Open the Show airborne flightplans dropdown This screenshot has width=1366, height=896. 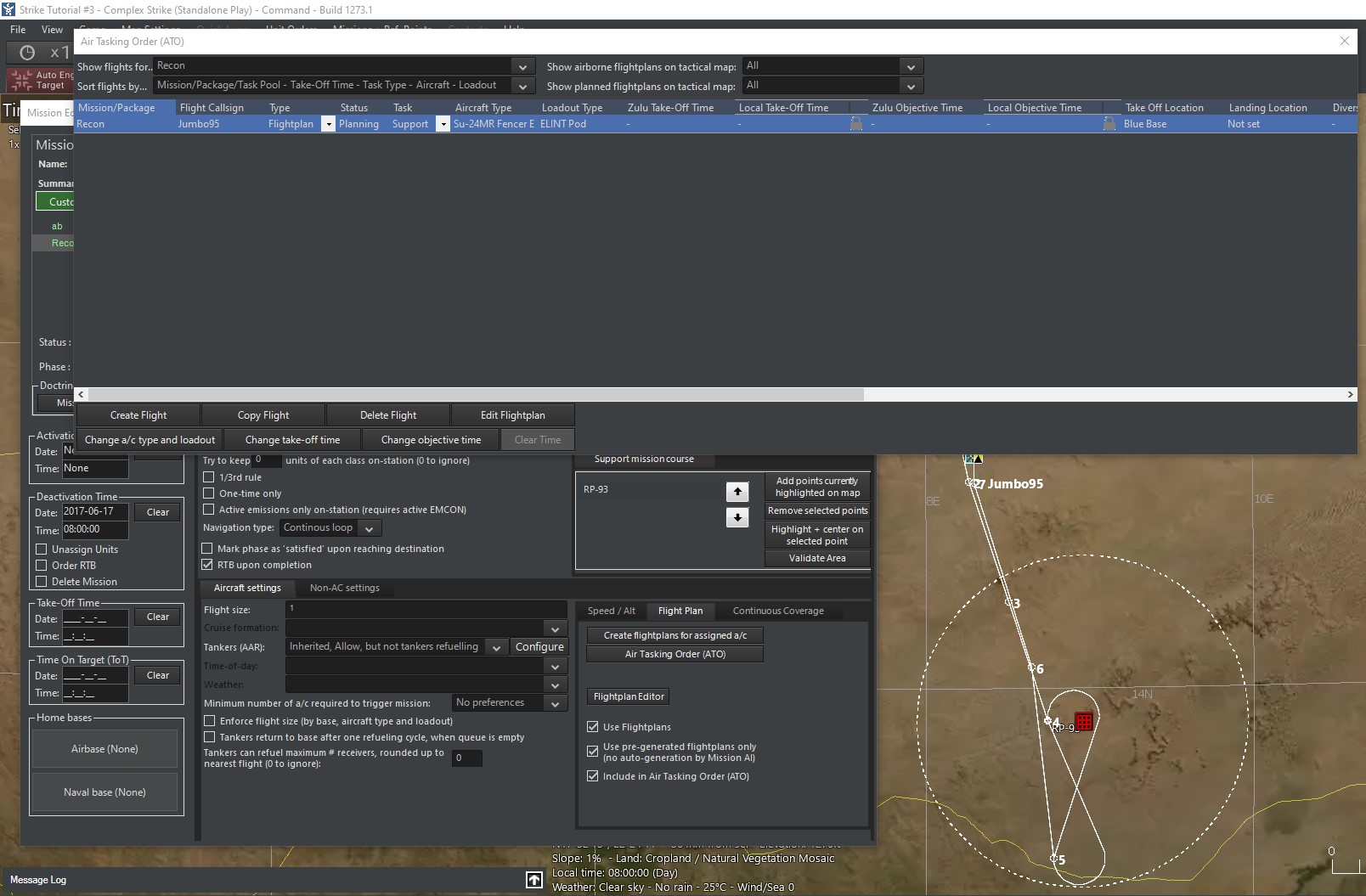click(909, 66)
